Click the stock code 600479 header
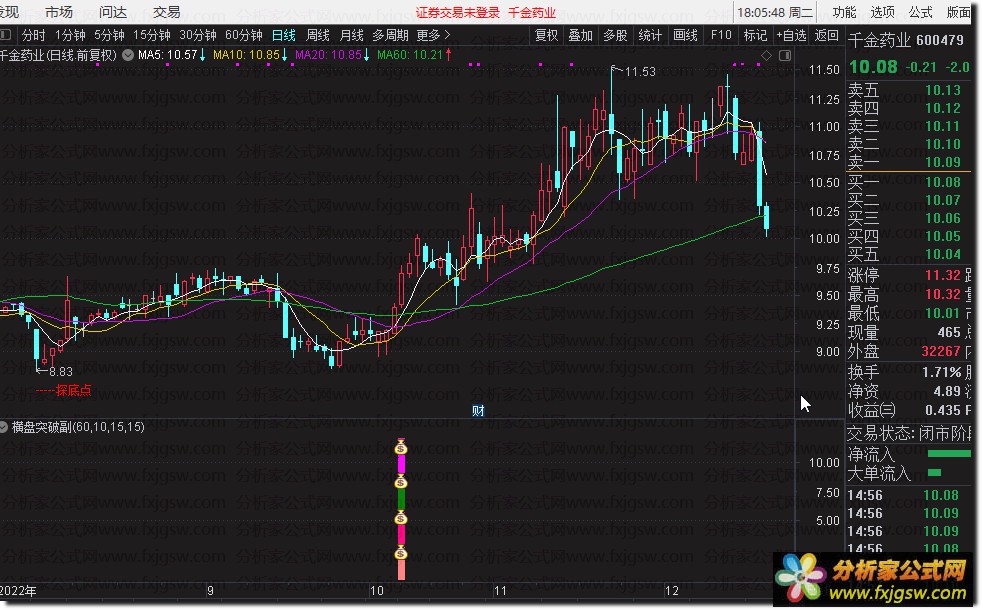 (940, 41)
